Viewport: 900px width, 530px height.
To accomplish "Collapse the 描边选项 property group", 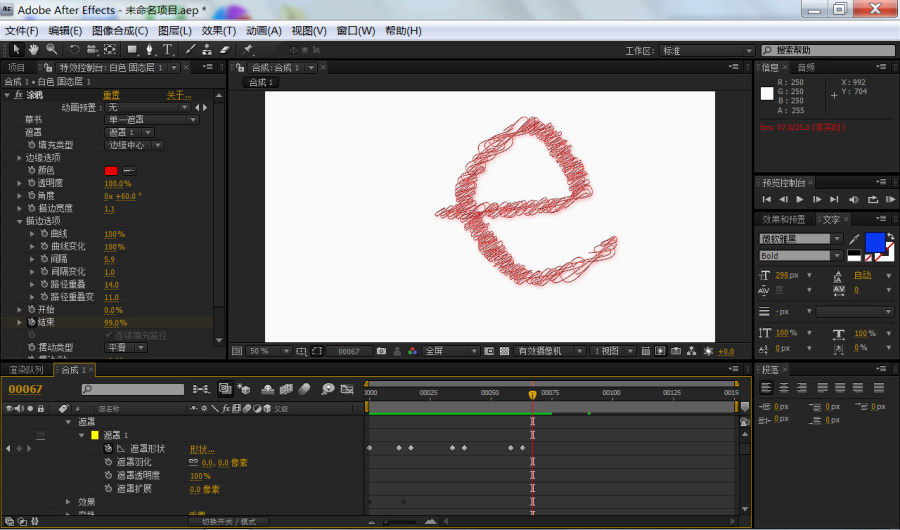I will coord(20,221).
